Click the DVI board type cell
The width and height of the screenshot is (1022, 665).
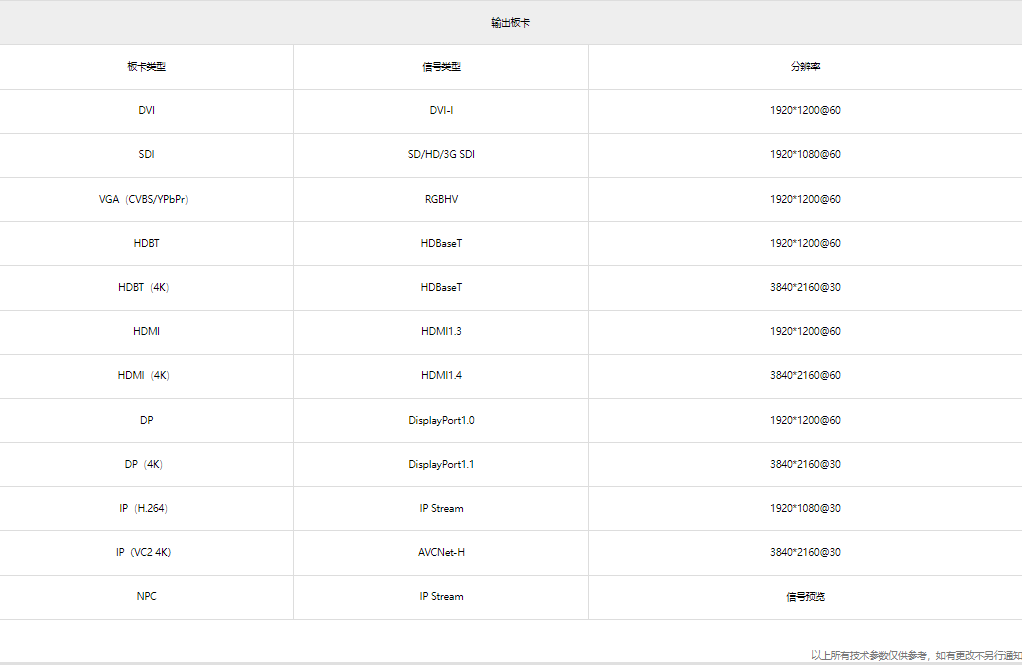point(147,110)
